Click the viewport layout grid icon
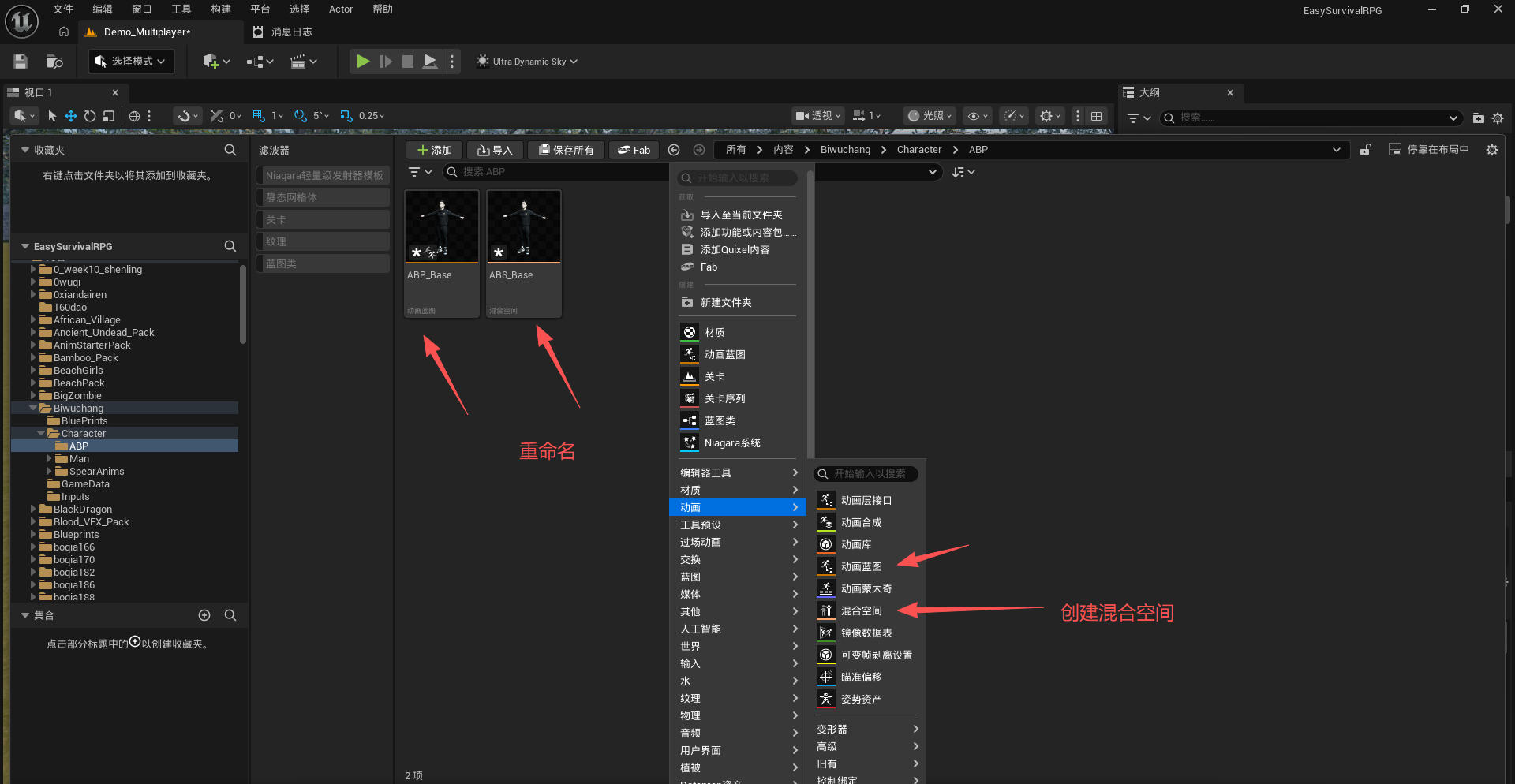Screen dimensions: 1515x784 pos(1097,116)
